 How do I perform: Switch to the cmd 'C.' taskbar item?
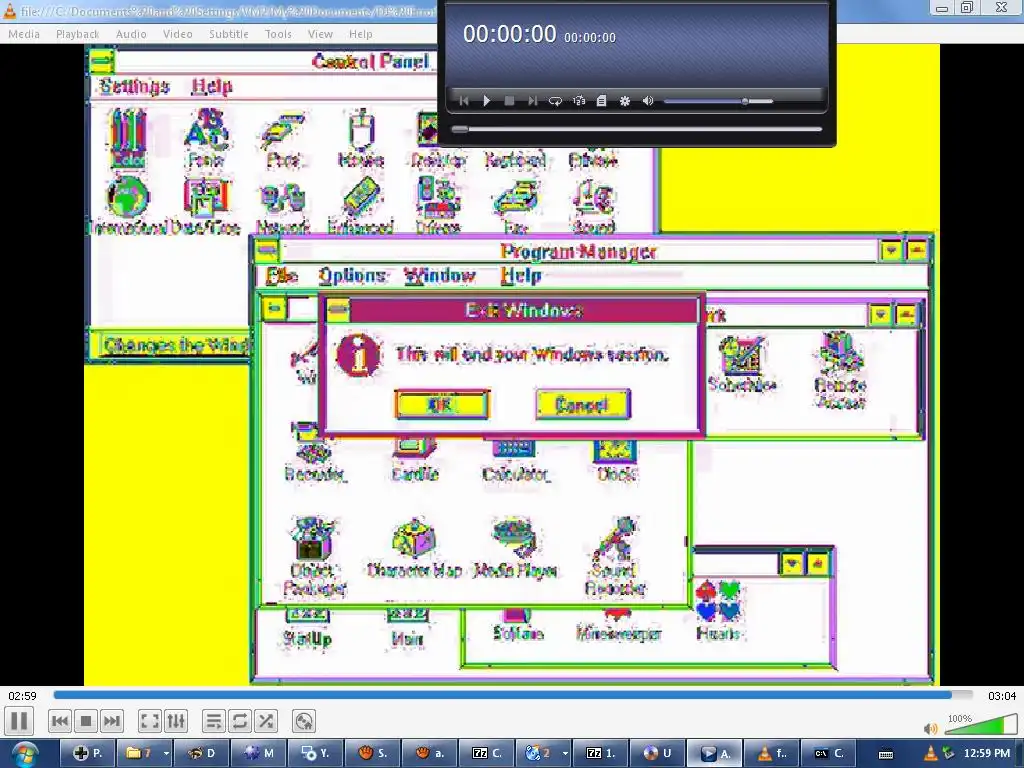click(829, 754)
